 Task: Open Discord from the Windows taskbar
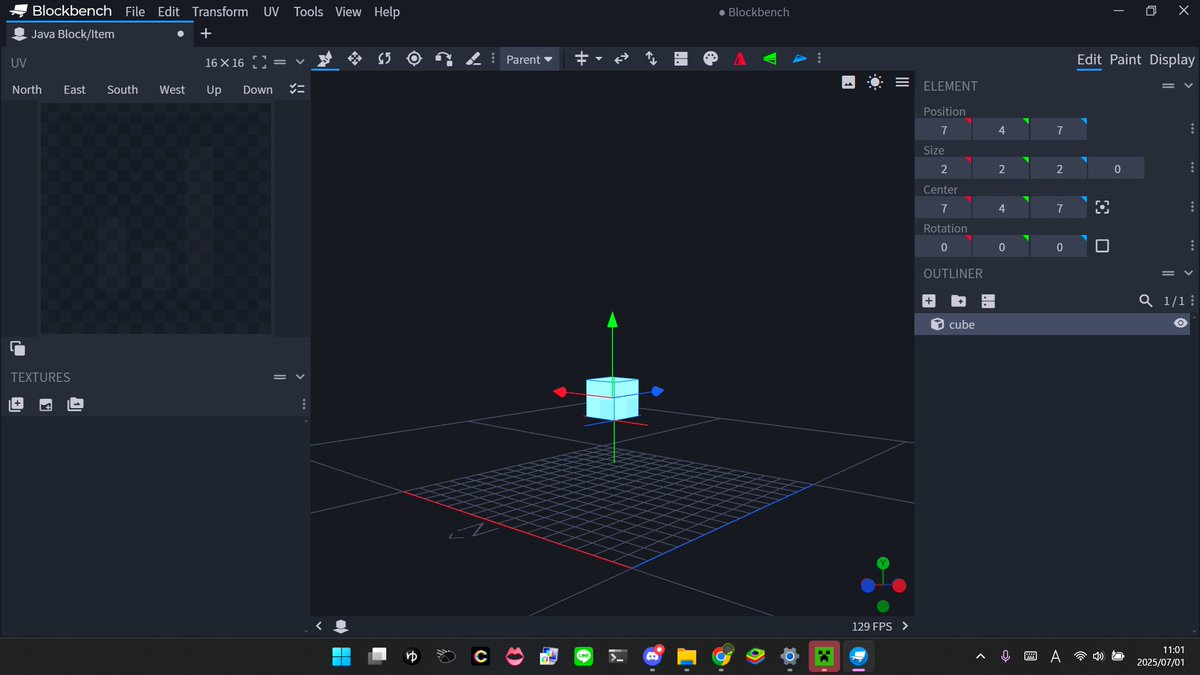pyautogui.click(x=654, y=656)
